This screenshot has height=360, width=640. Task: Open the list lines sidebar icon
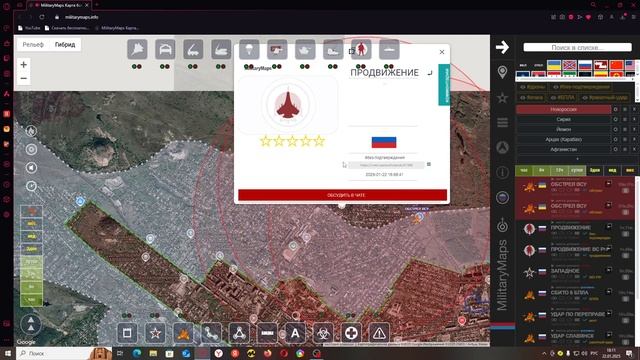[x=502, y=122]
